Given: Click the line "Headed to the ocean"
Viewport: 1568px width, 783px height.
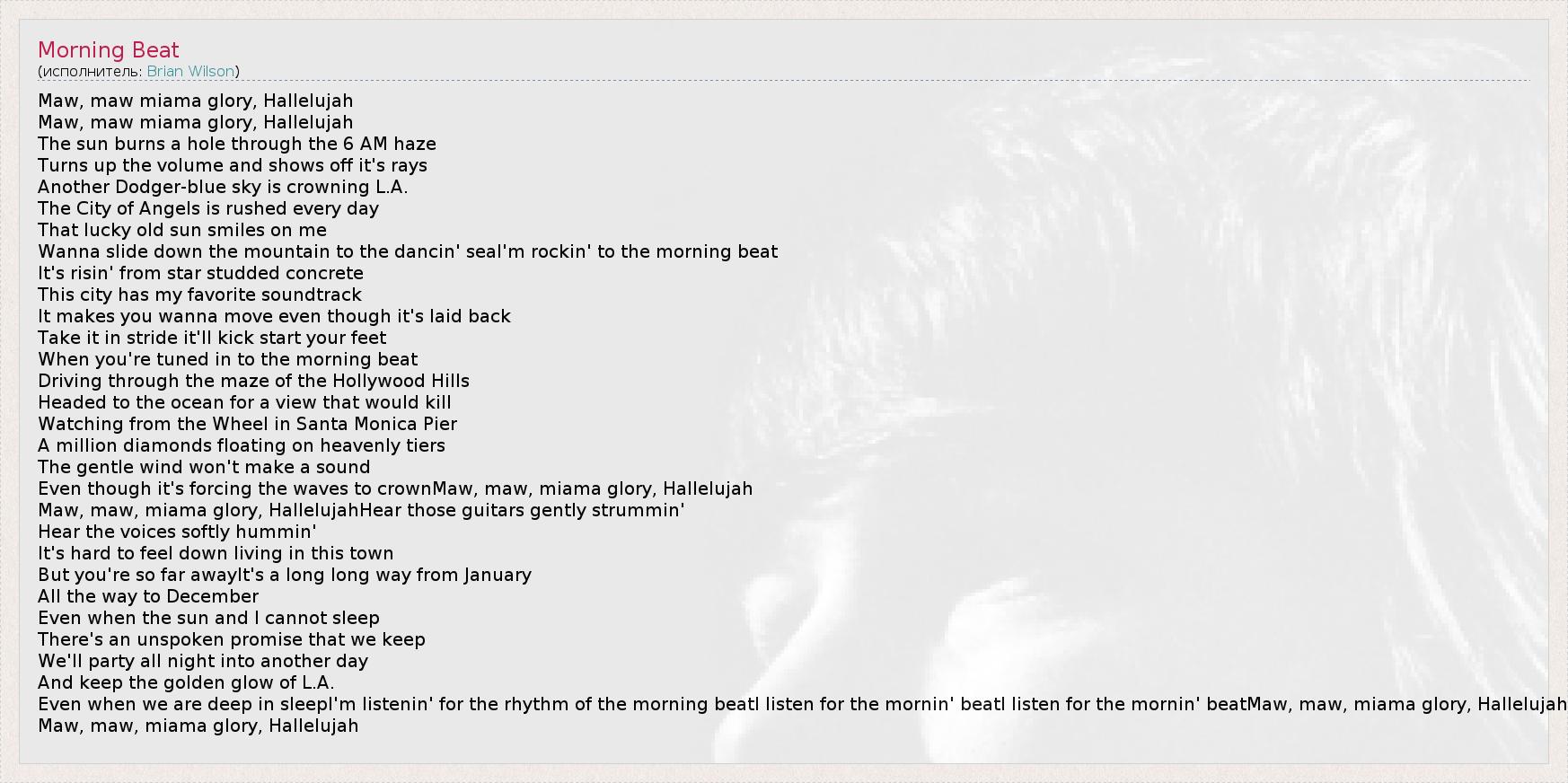Looking at the screenshot, I should (244, 402).
